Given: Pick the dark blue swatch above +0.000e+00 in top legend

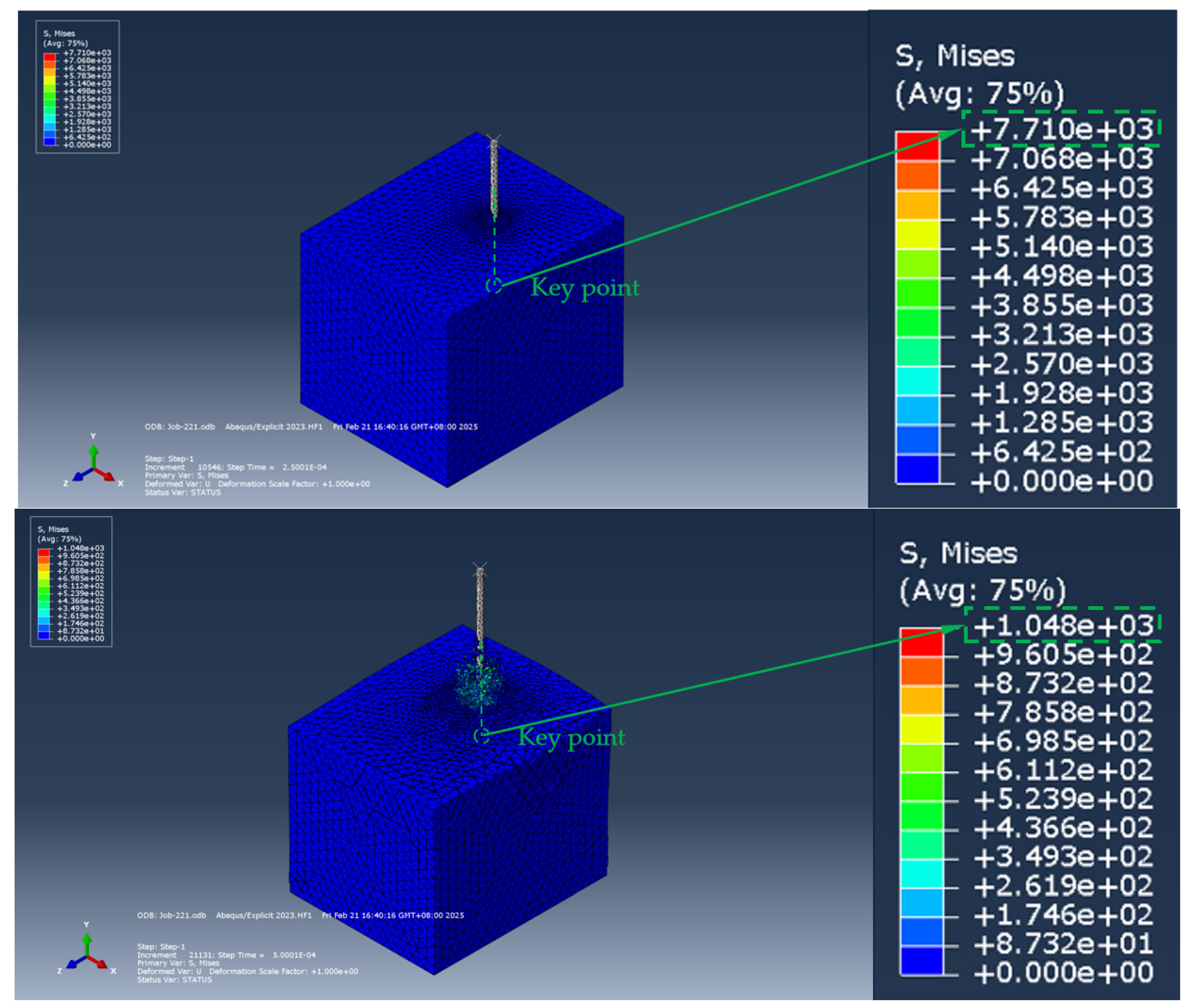Looking at the screenshot, I should tap(917, 468).
